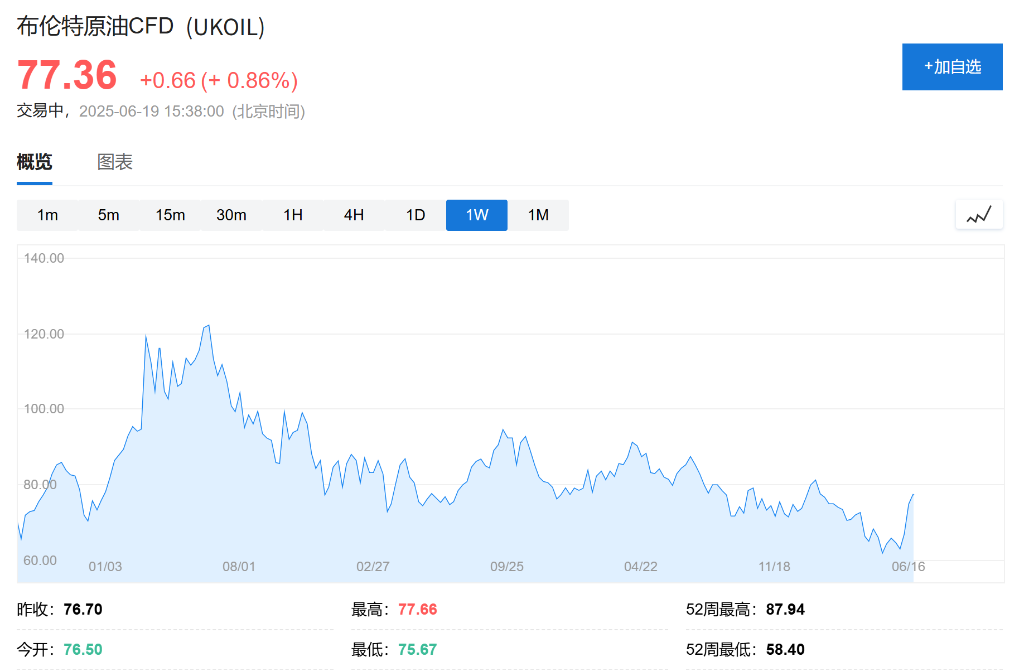The height and width of the screenshot is (670, 1024).
Task: Choose the 30m interval
Action: point(231,215)
